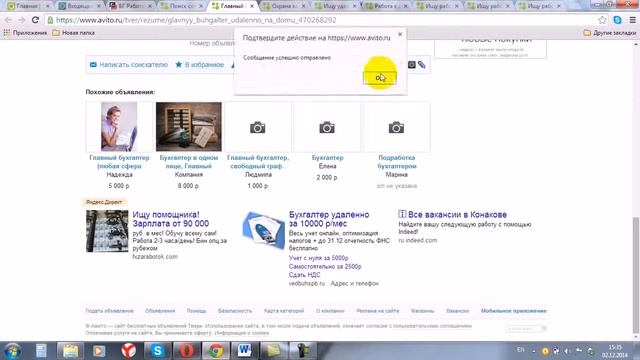
Task: Open Подать объявление footer link
Action: pyautogui.click(x=109, y=311)
